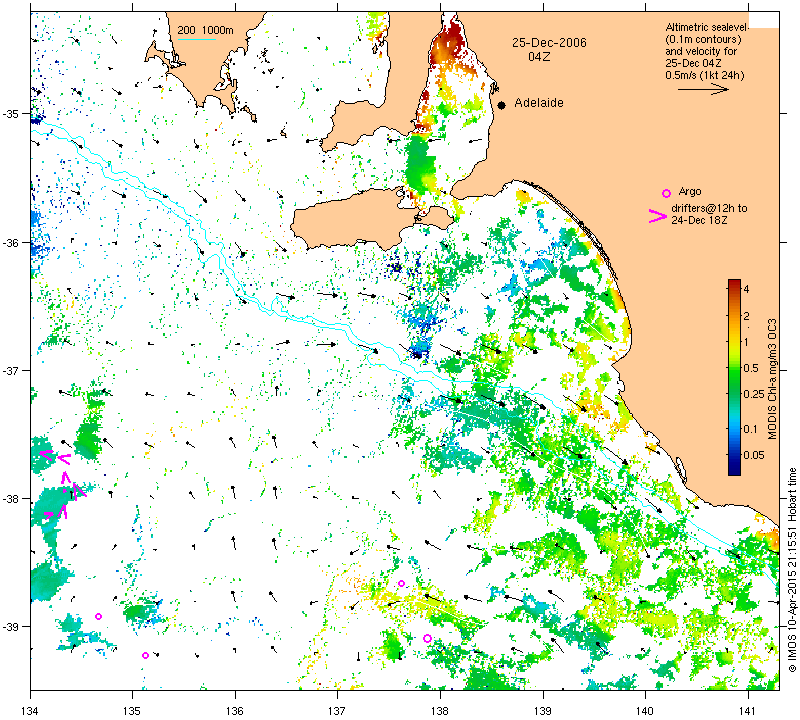The width and height of the screenshot is (800, 720).
Task: Click the red high-chlorophyll patch in upper gulf
Action: pos(449,43)
